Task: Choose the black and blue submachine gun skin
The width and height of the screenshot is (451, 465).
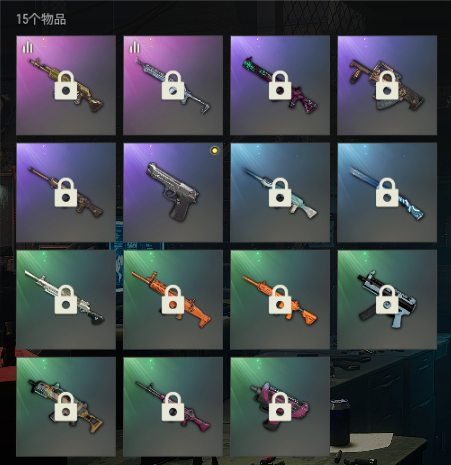Action: 387,300
